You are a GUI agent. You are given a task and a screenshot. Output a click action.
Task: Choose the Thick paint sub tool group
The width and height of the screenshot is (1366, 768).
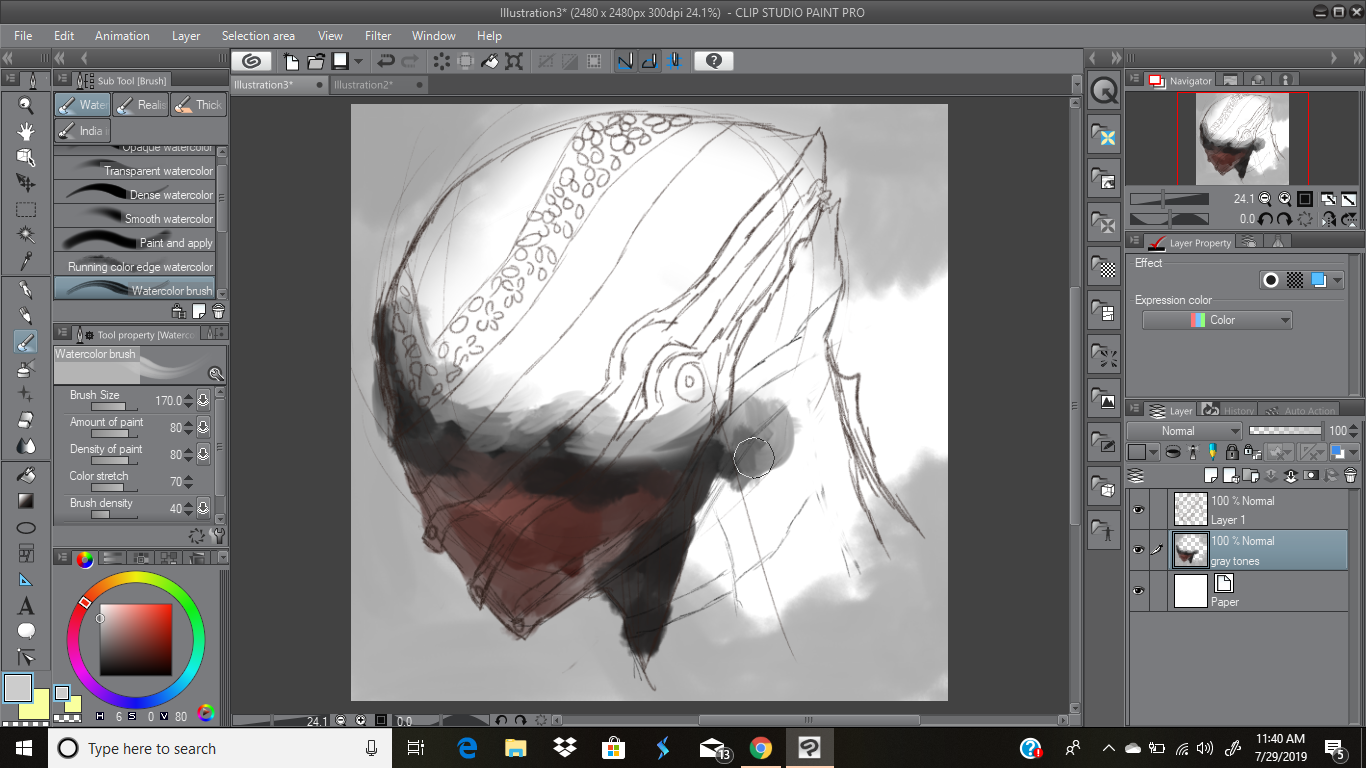[197, 105]
